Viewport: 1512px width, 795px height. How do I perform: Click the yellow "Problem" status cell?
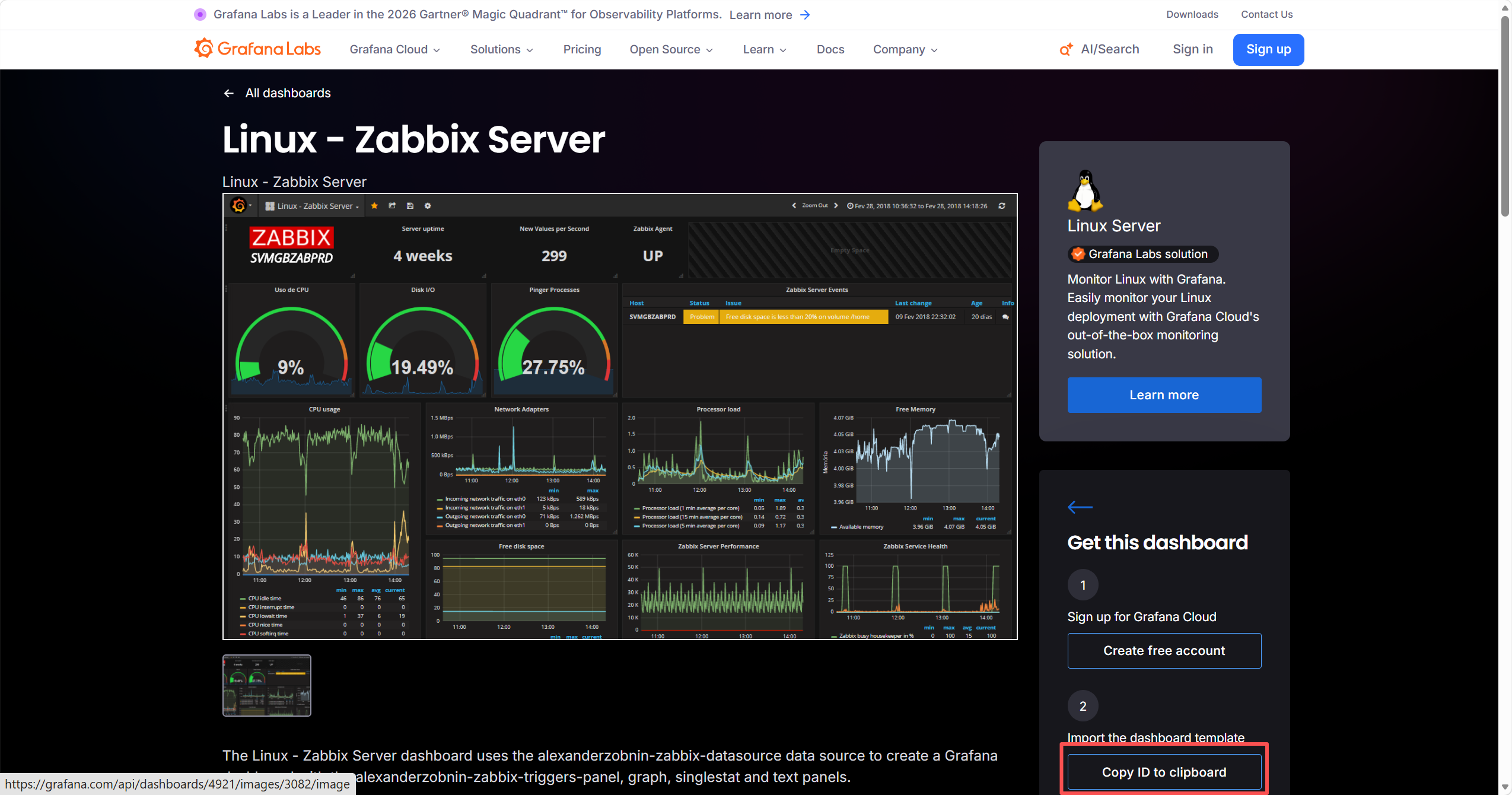(702, 317)
